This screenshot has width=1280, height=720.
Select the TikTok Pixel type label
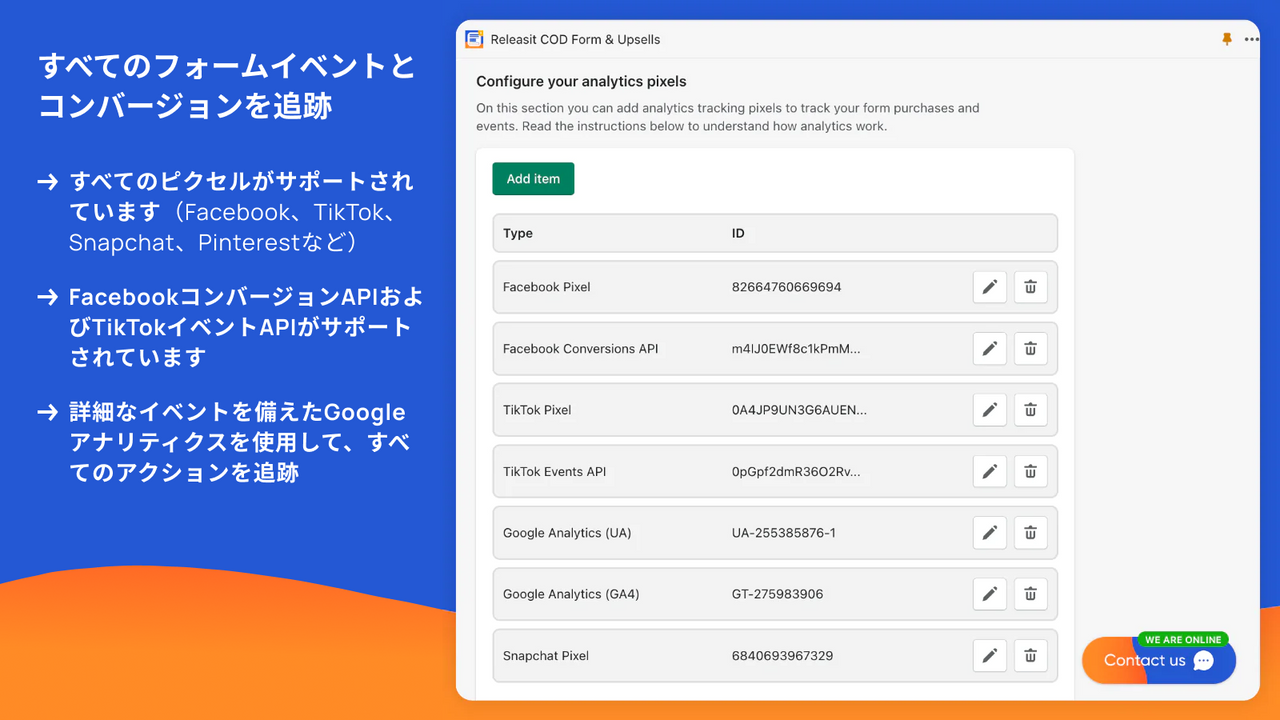[x=537, y=410]
